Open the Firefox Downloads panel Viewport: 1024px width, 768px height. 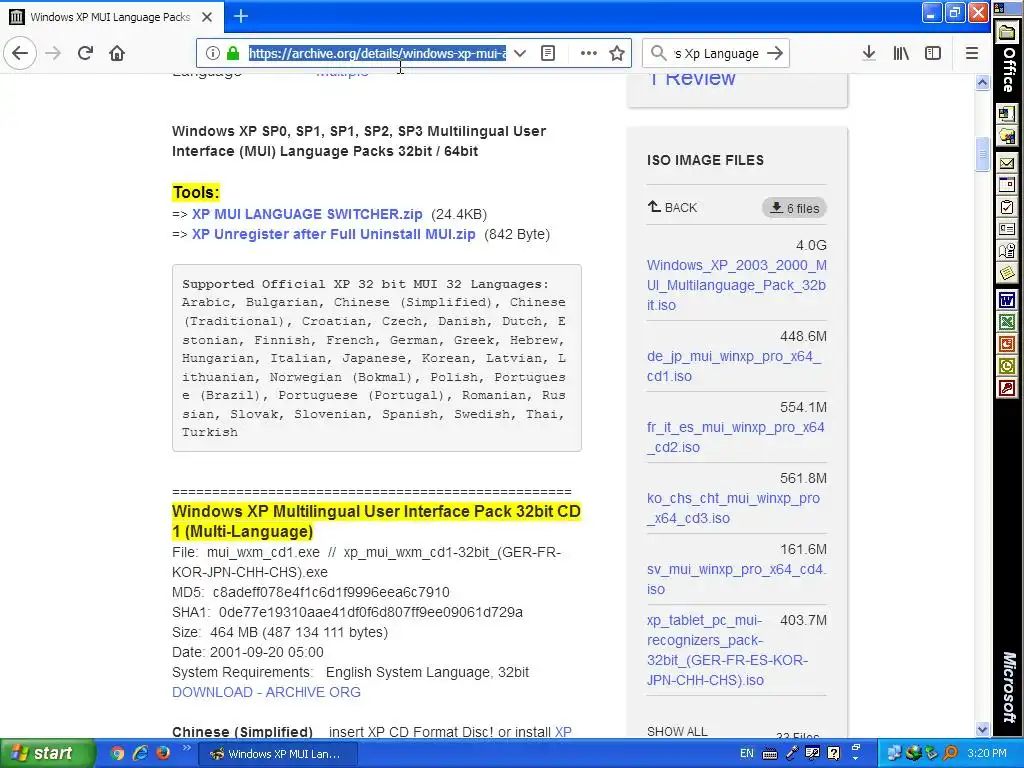[x=869, y=53]
